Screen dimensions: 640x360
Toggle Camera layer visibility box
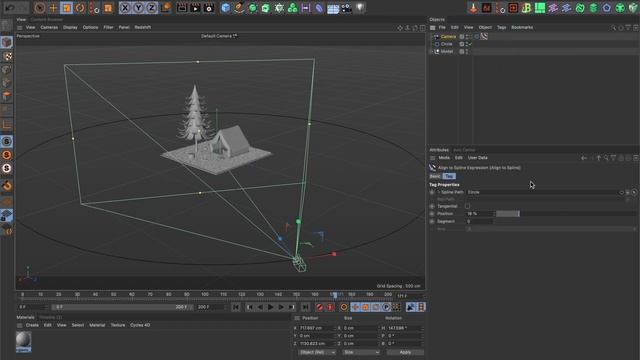point(462,37)
